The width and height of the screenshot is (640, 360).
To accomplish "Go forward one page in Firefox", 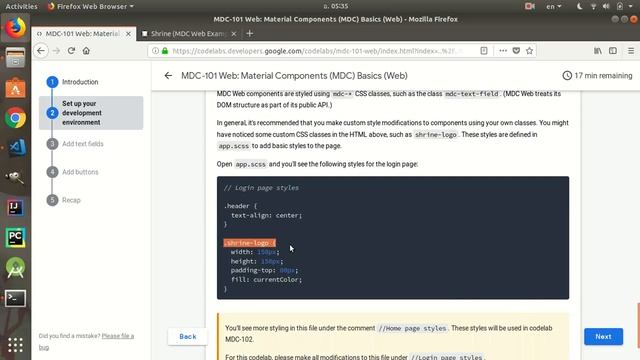I will point(56,51).
